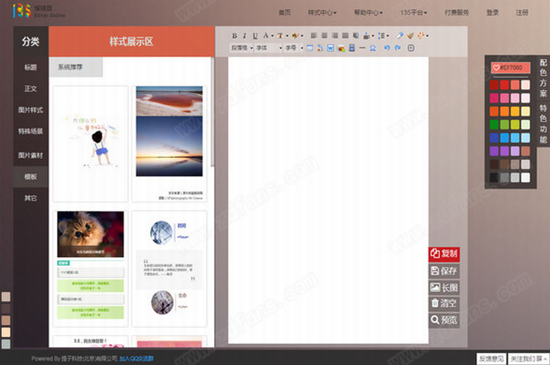Viewport: 550px width, 365px height.
Task: Click the line spacing icon
Action: (x=382, y=35)
